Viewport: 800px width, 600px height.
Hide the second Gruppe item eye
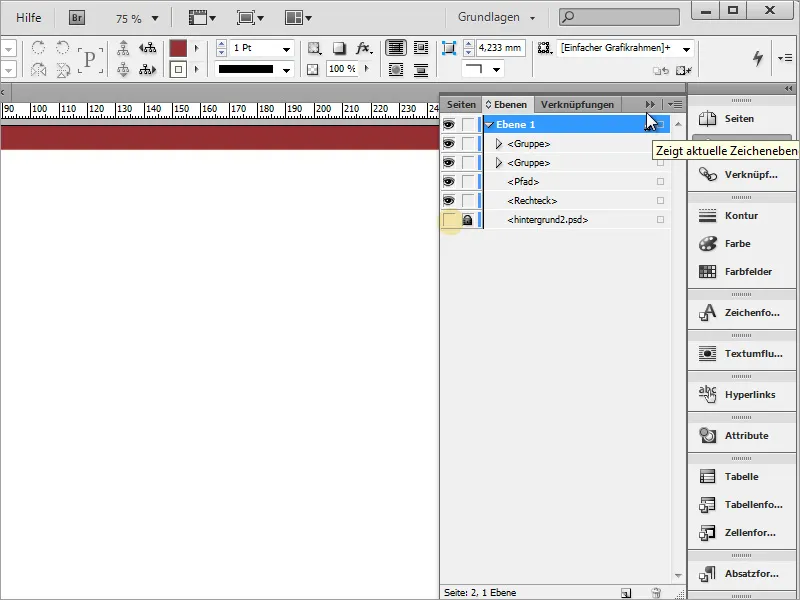point(448,162)
